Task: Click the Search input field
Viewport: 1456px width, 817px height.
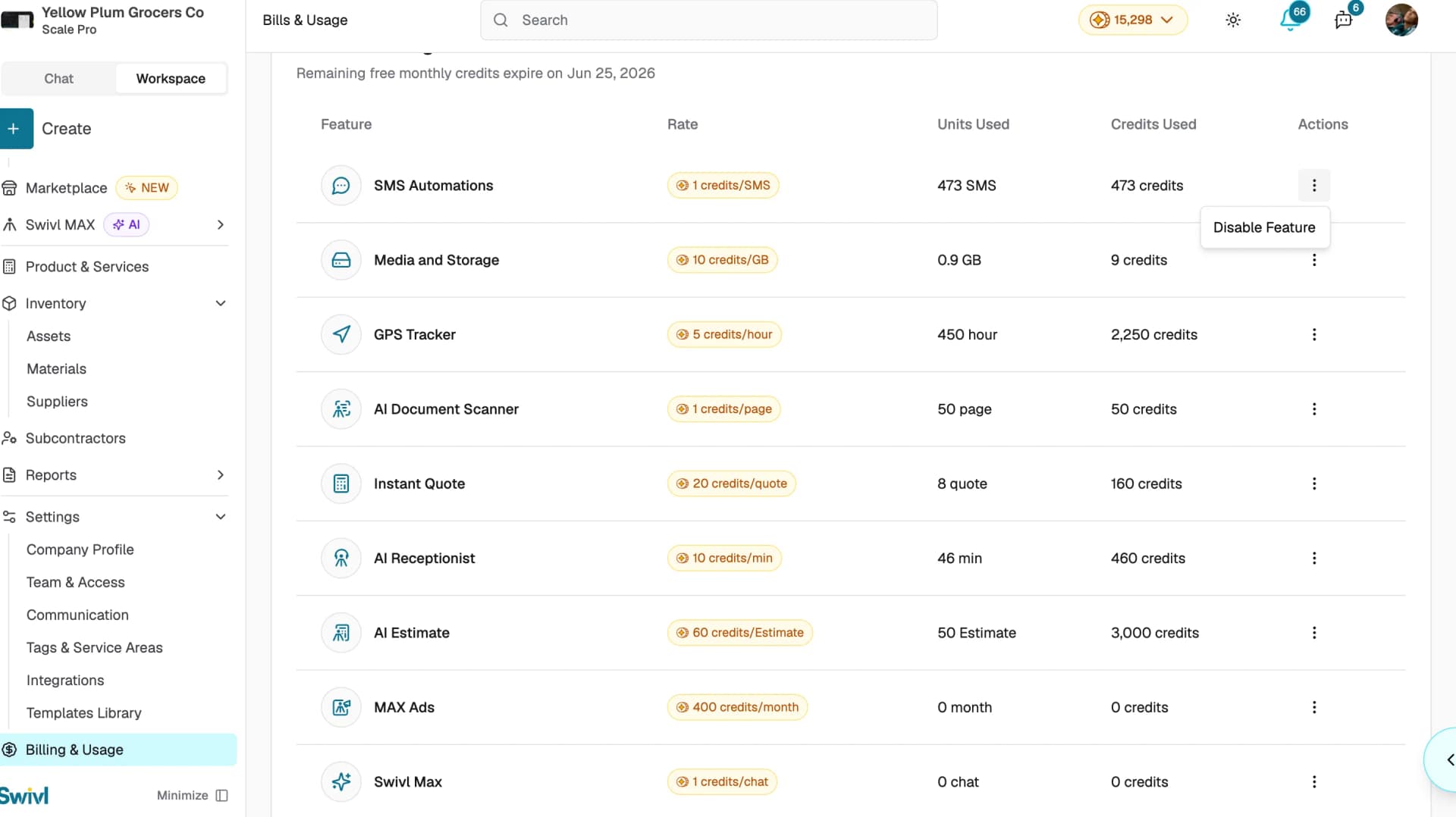Action: [x=708, y=20]
